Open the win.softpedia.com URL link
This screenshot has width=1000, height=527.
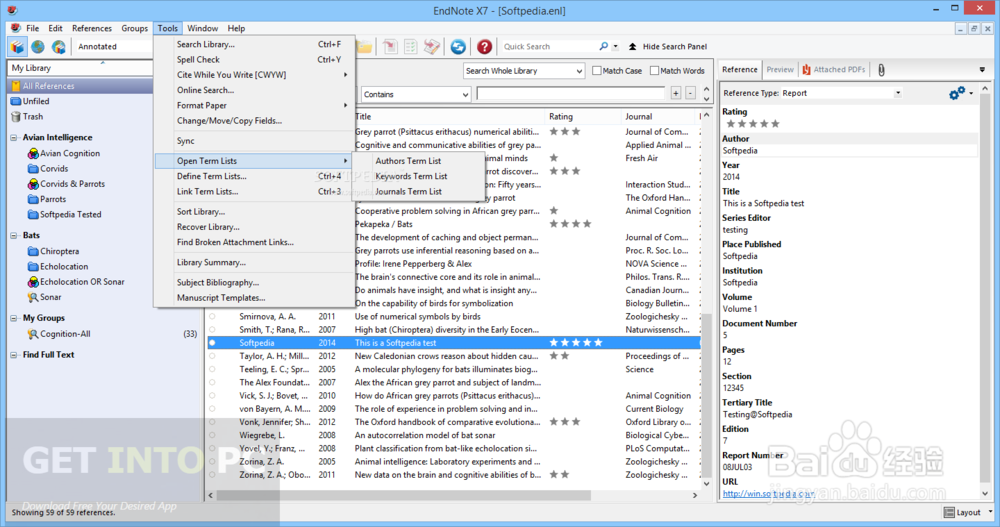pos(768,494)
